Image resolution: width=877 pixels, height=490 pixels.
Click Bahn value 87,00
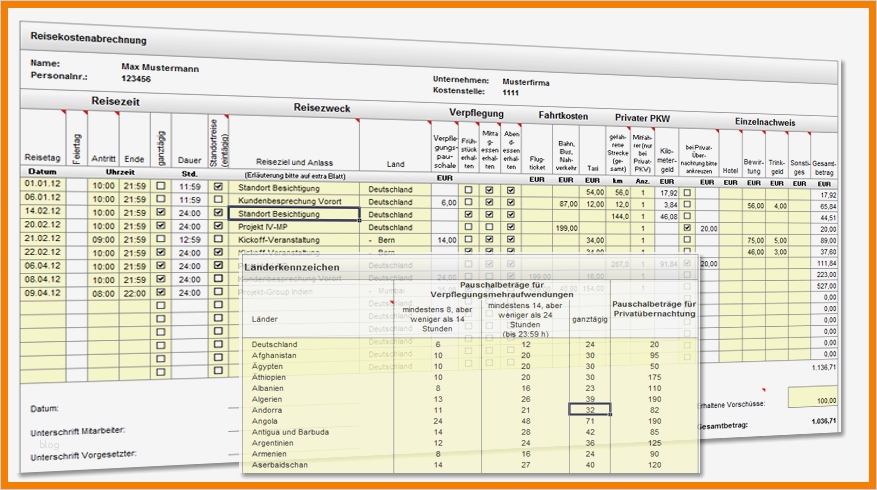[x=568, y=204]
